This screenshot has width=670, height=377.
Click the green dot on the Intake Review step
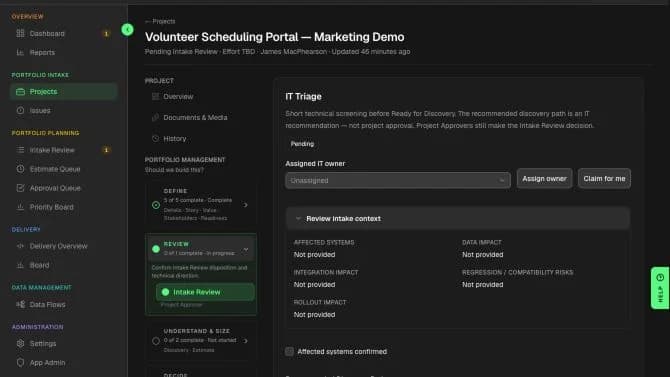[165, 292]
